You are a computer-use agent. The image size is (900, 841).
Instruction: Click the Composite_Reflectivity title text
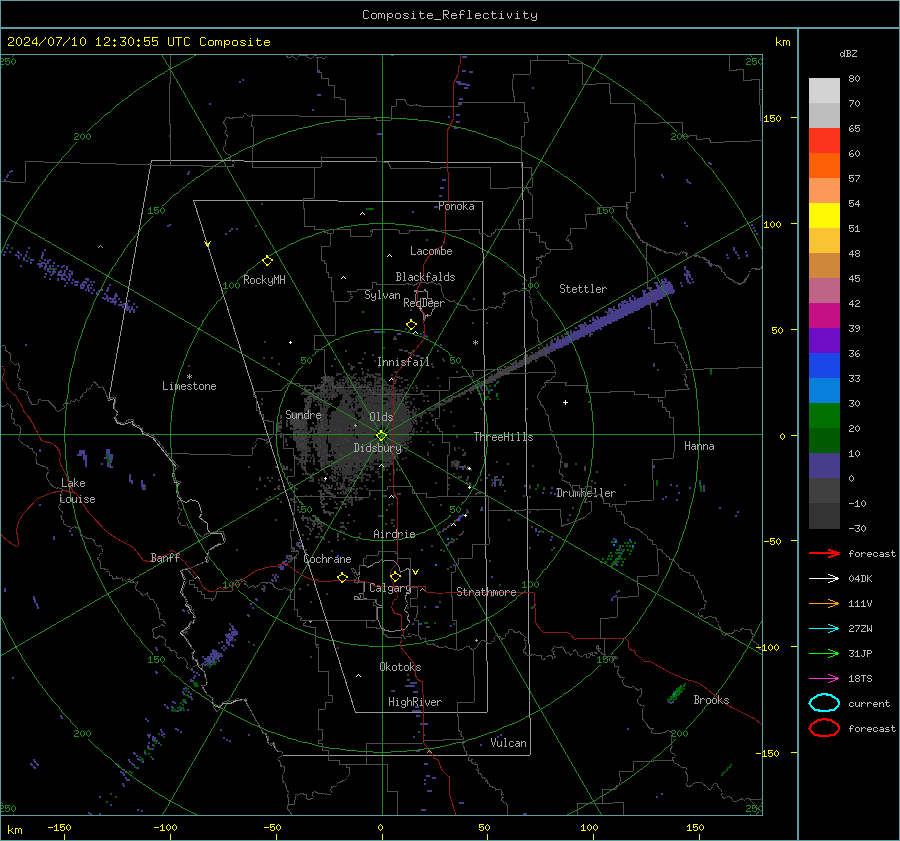click(450, 15)
